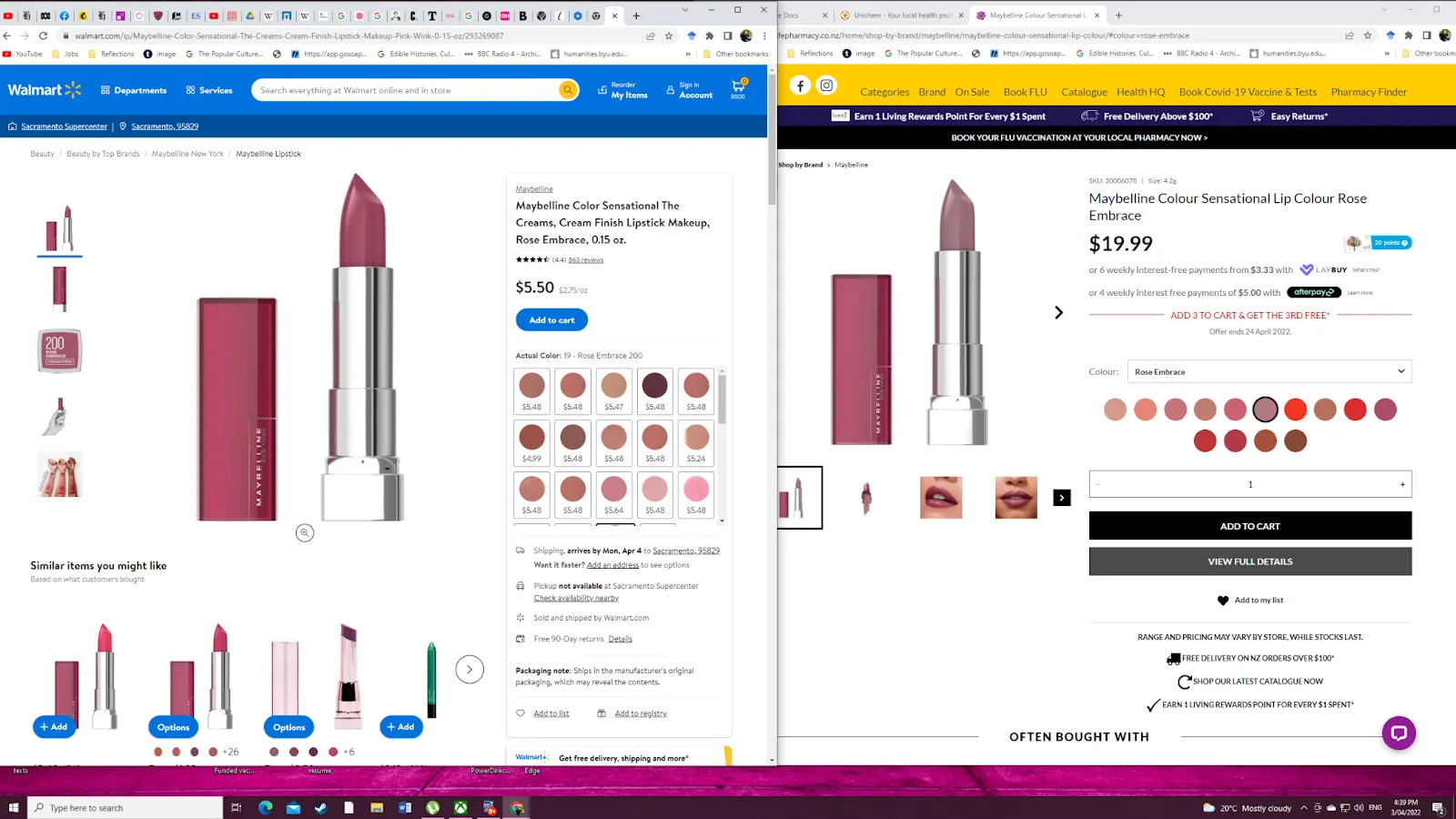The width and height of the screenshot is (1456, 819).
Task: Open the Departments menu on Walmart
Action: tap(134, 90)
